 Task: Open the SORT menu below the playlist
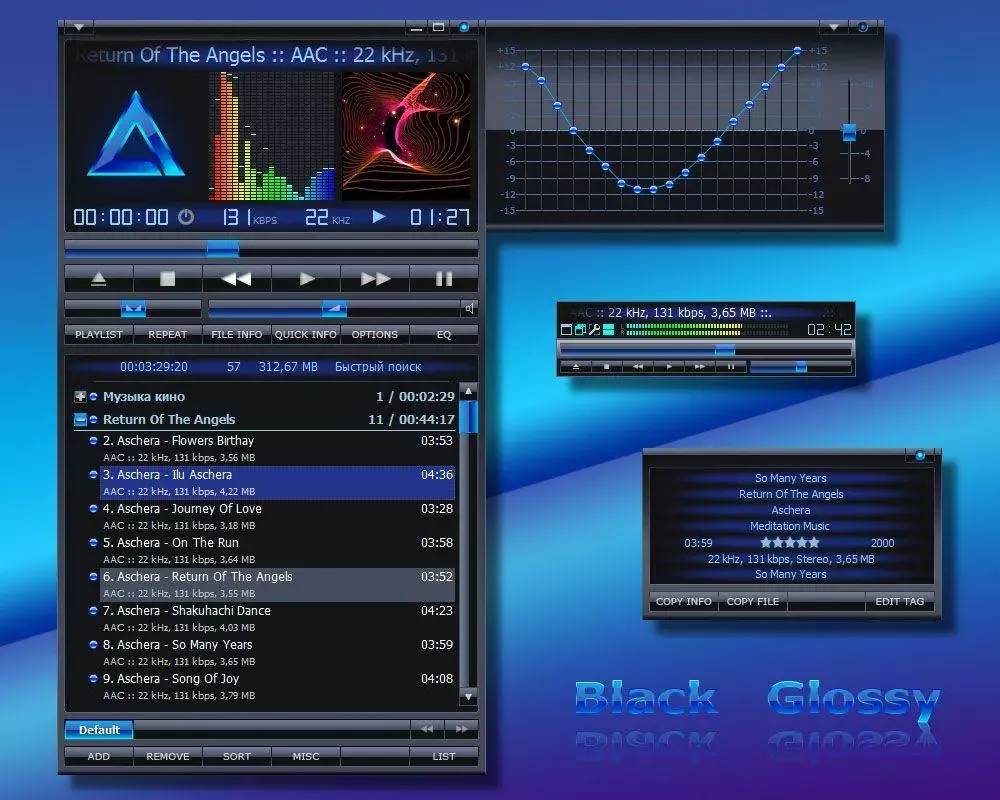237,757
